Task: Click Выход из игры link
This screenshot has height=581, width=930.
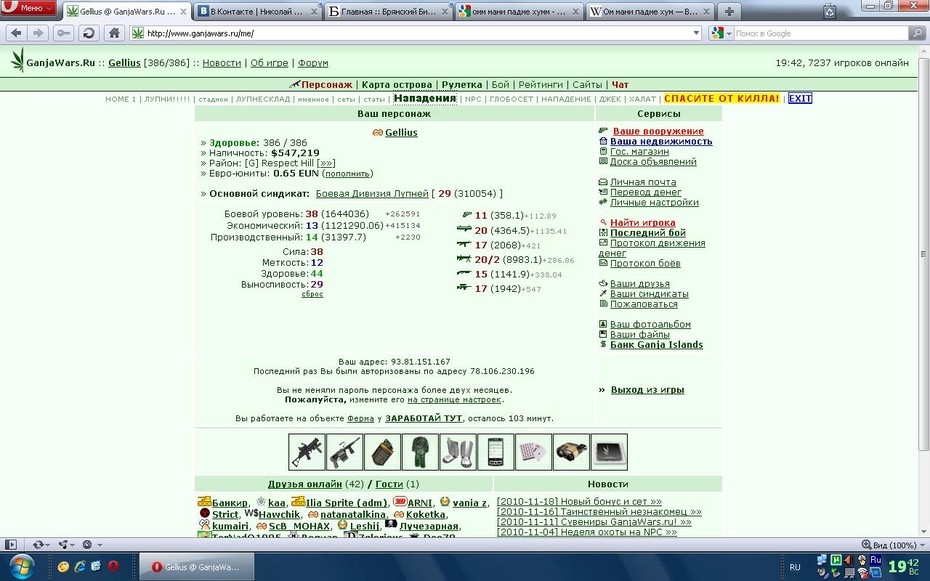Action: point(647,390)
